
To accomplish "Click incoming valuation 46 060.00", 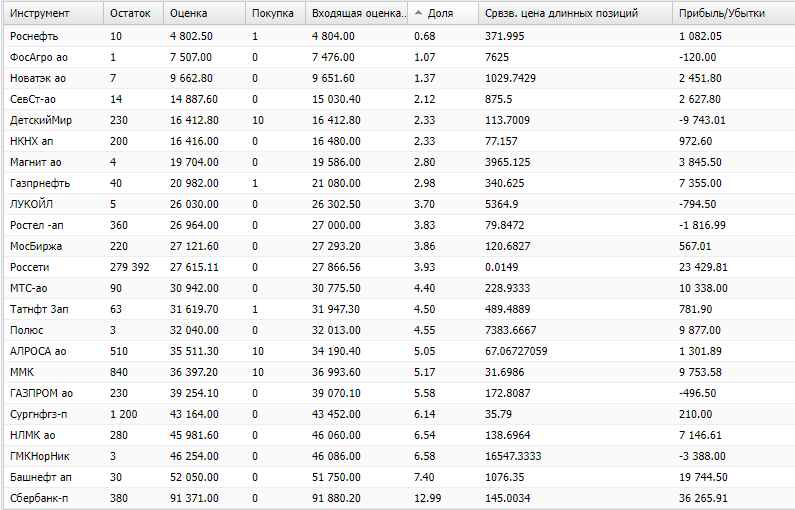I will click(336, 435).
